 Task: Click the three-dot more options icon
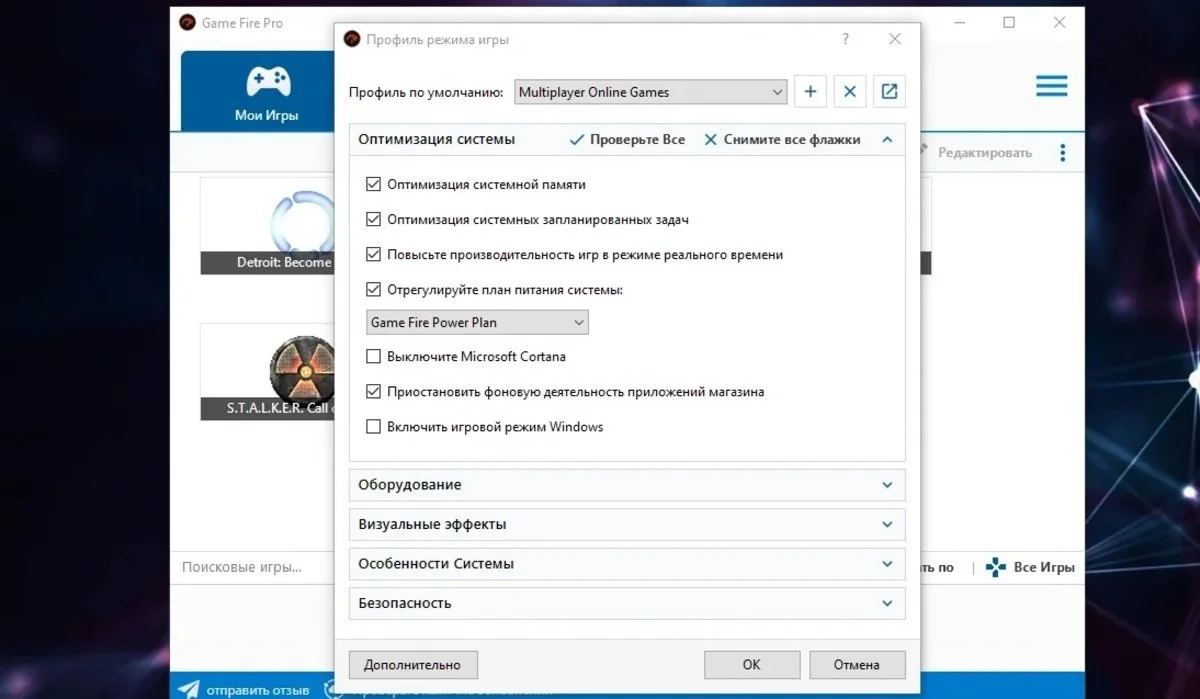point(1062,153)
